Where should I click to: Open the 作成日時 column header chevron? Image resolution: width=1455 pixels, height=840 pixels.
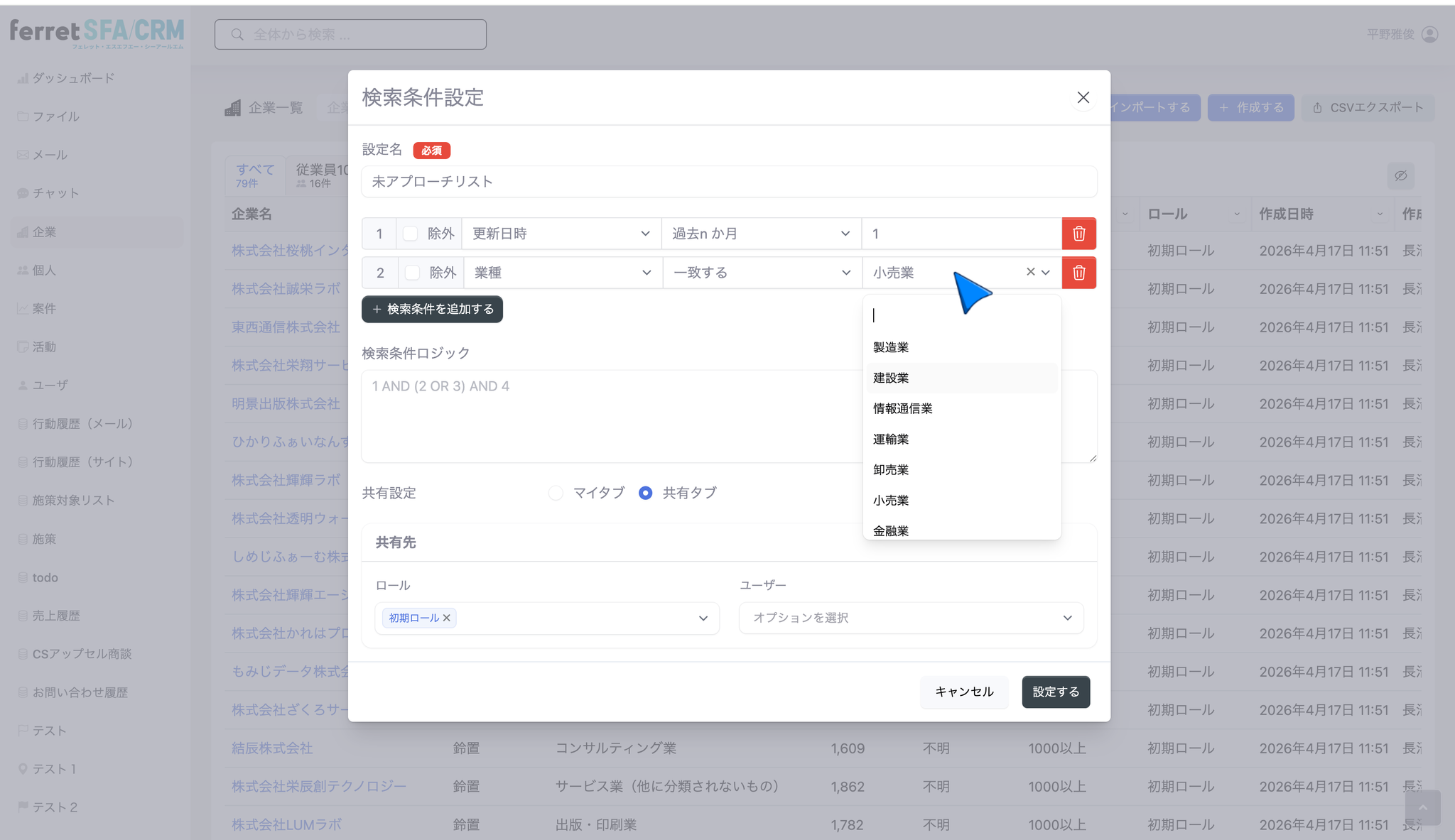(x=1380, y=214)
